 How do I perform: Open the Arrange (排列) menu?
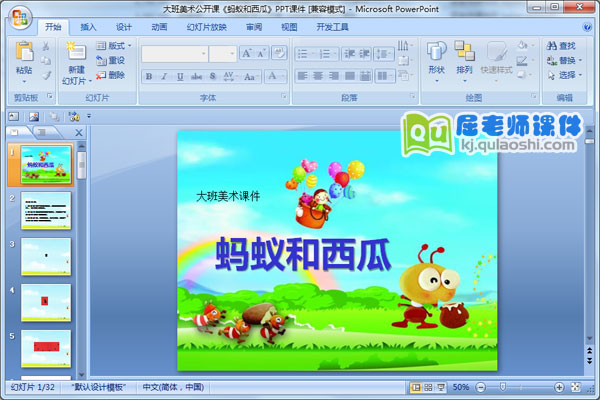click(464, 61)
